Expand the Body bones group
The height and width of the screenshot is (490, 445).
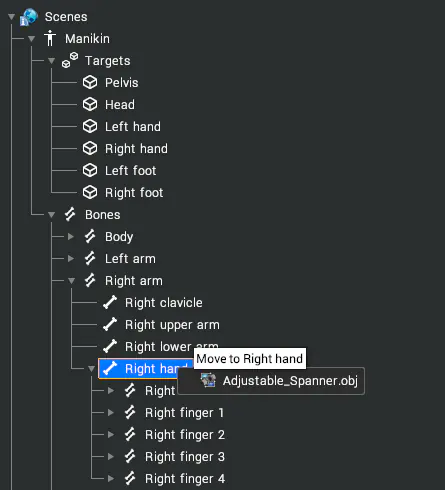click(71, 236)
